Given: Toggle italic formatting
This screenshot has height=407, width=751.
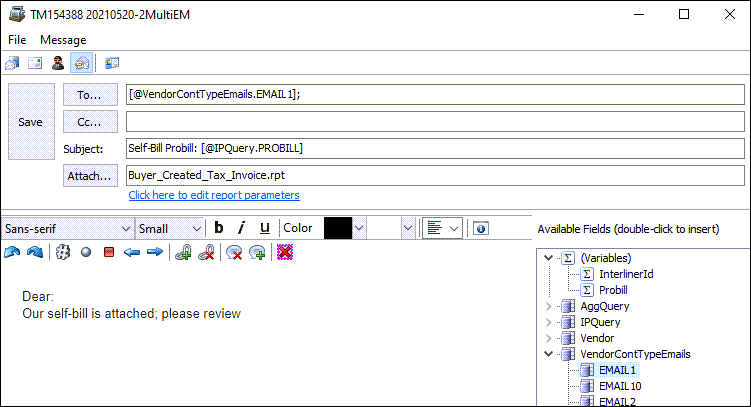Looking at the screenshot, I should click(242, 228).
